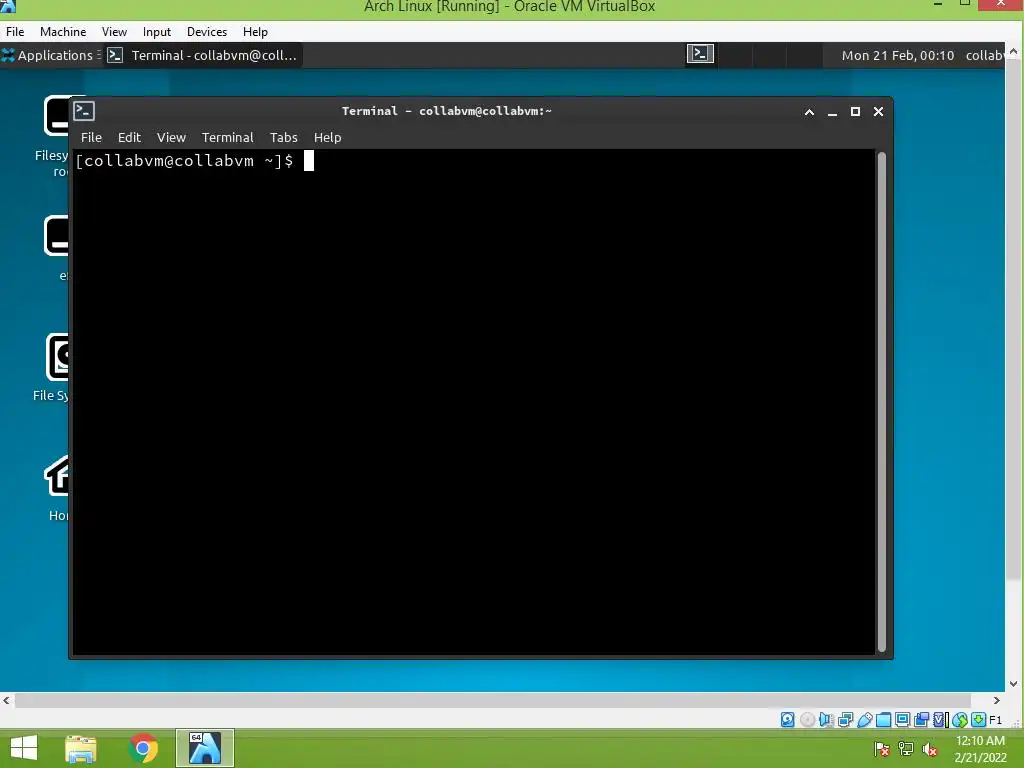
Task: Click the VirtualBox USB devices indicator
Action: click(865, 720)
